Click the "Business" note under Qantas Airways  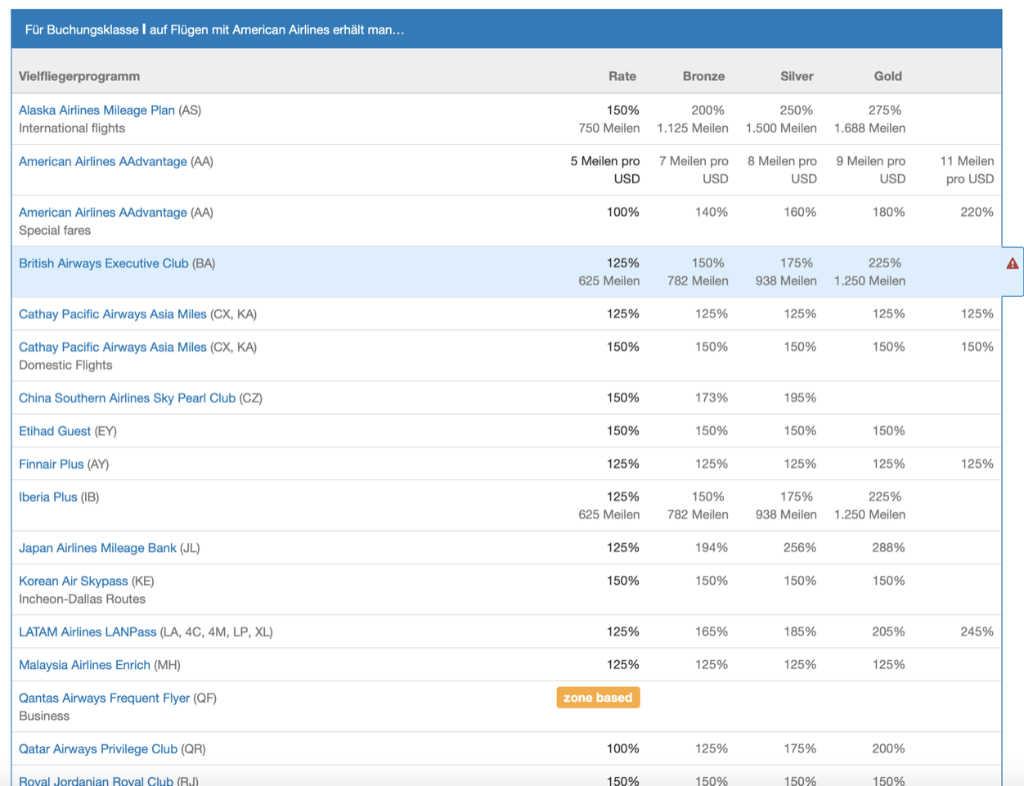[44, 716]
